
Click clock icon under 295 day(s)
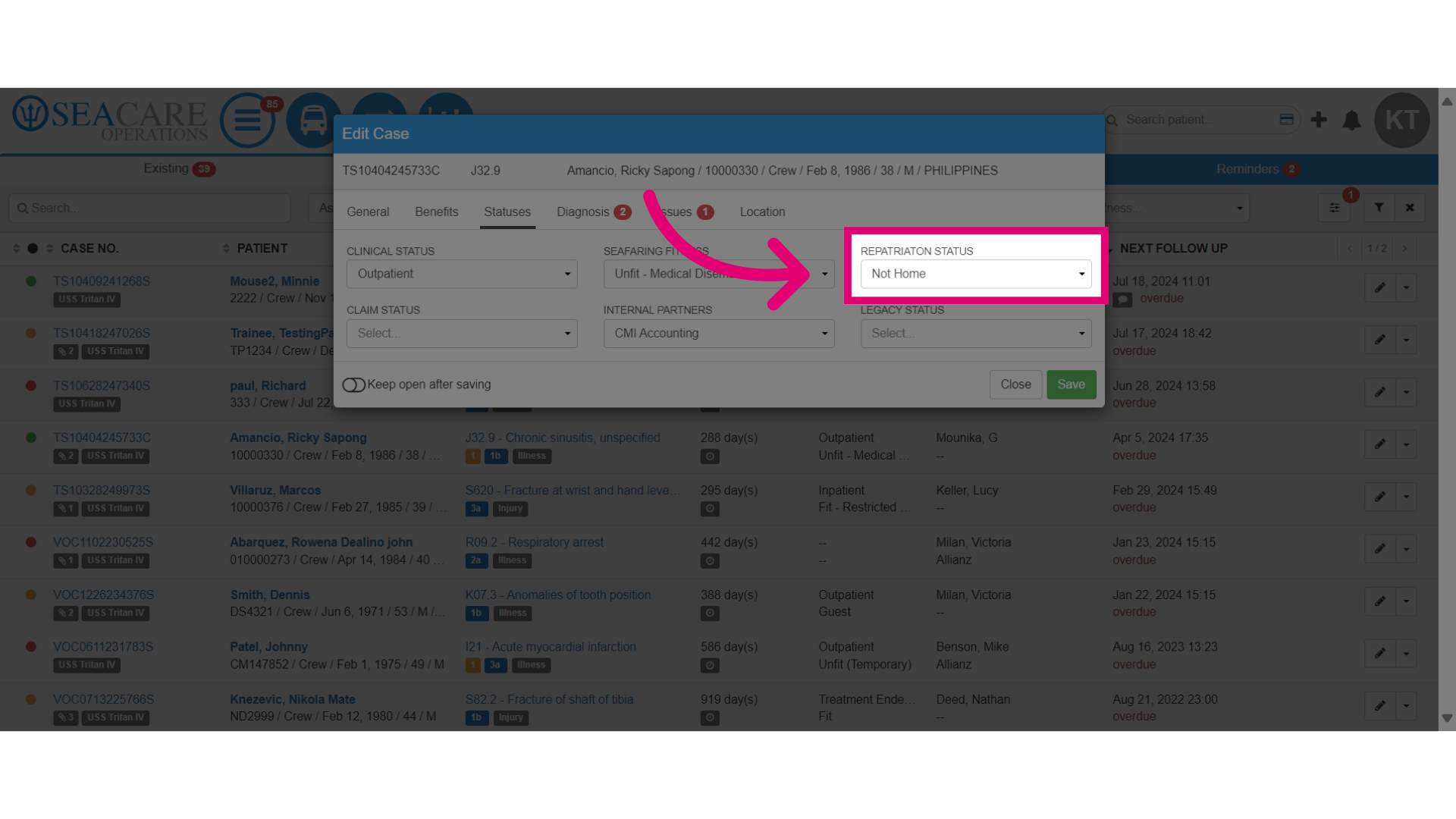pos(710,509)
